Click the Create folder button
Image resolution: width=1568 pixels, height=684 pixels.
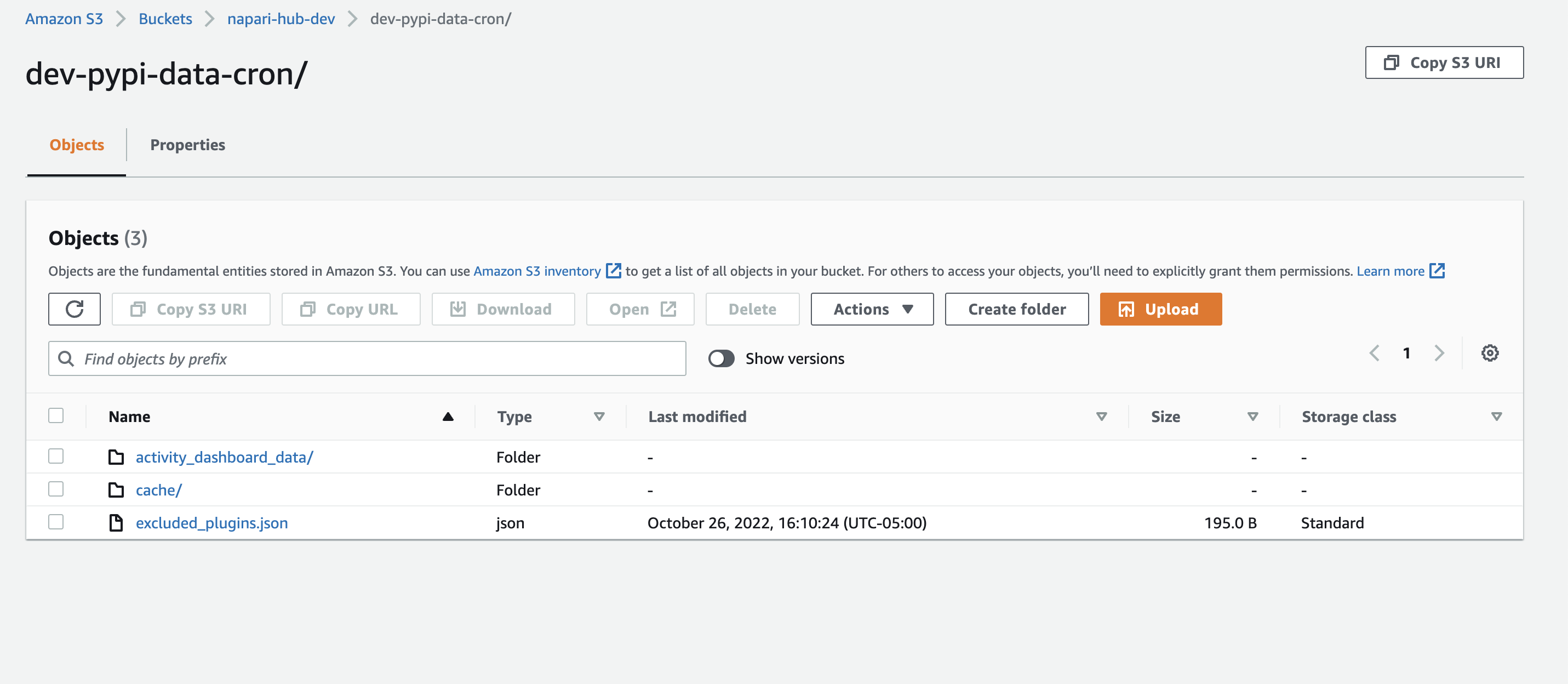pyautogui.click(x=1016, y=309)
